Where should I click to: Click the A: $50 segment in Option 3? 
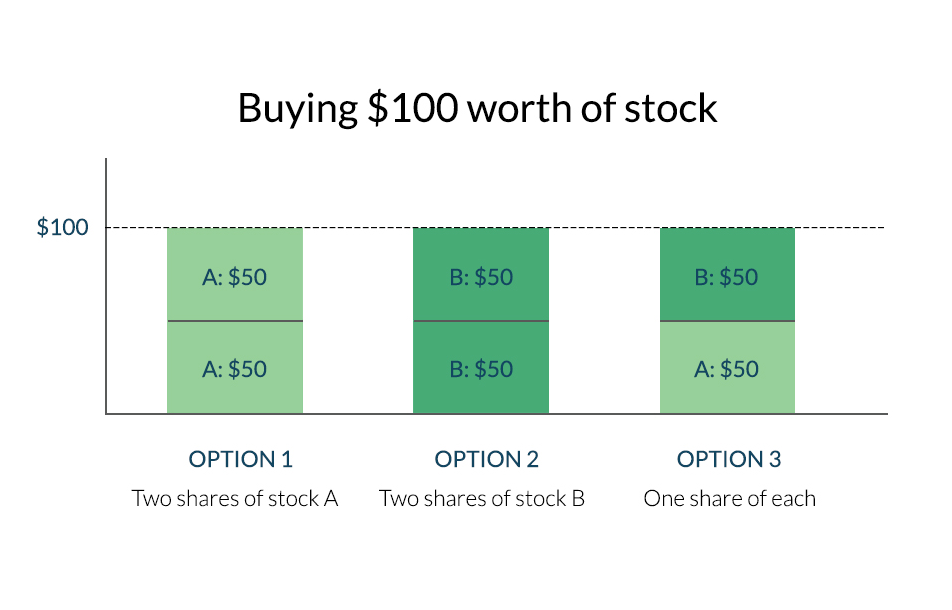click(727, 368)
